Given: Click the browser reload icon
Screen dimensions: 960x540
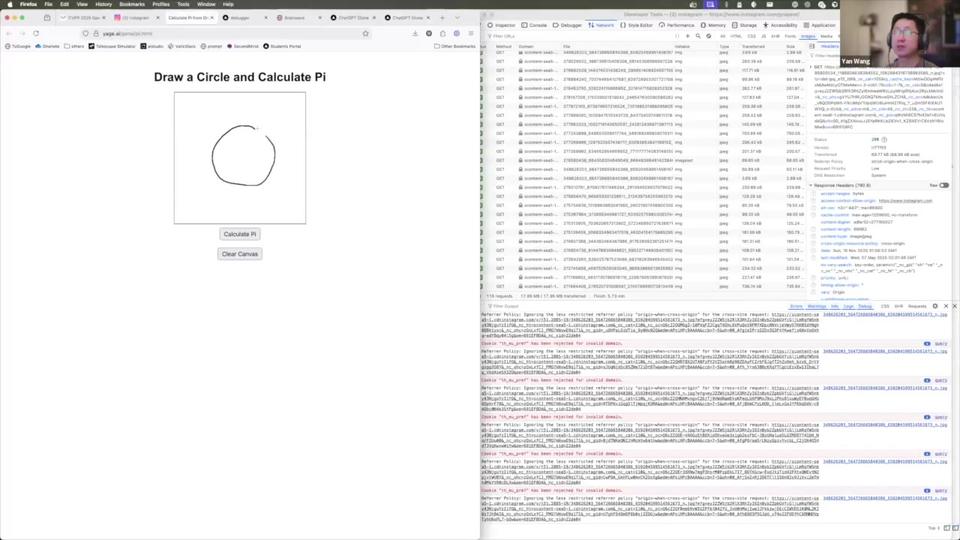Looking at the screenshot, I should pyautogui.click(x=36, y=34).
